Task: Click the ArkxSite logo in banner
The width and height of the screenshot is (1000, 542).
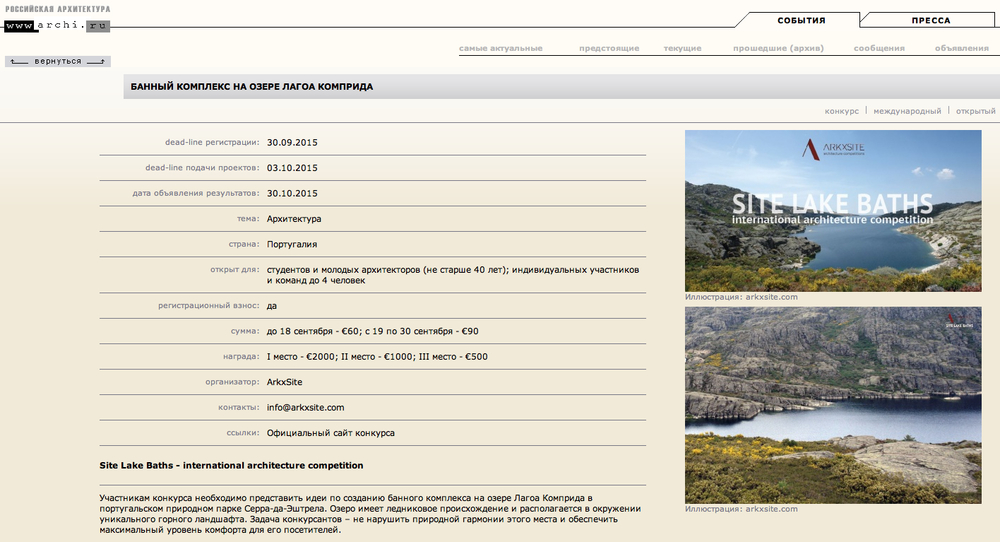Action: click(x=833, y=149)
